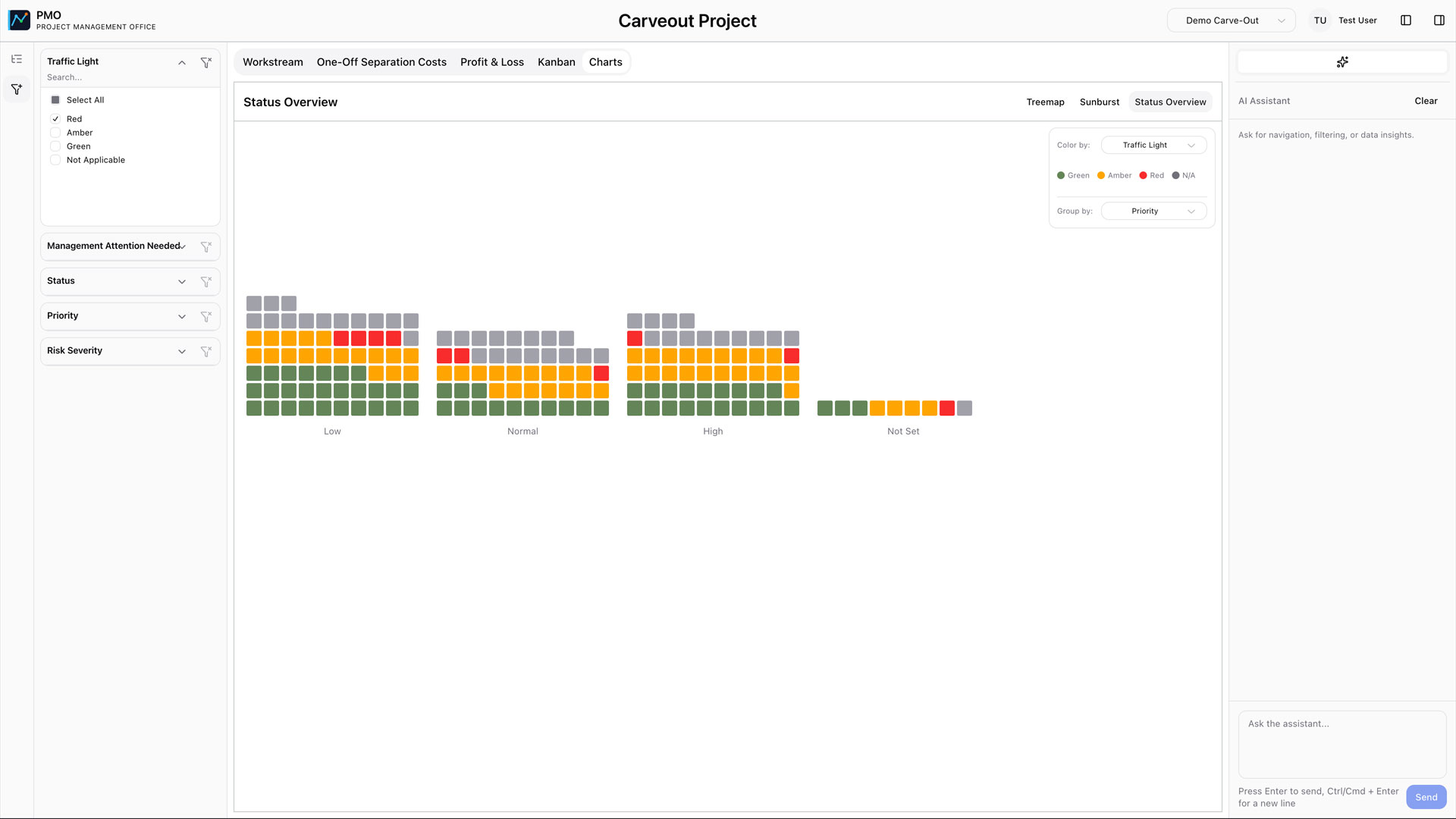Viewport: 1456px width, 819px height.
Task: Click the add filter icon in the sidebar
Action: click(x=17, y=89)
